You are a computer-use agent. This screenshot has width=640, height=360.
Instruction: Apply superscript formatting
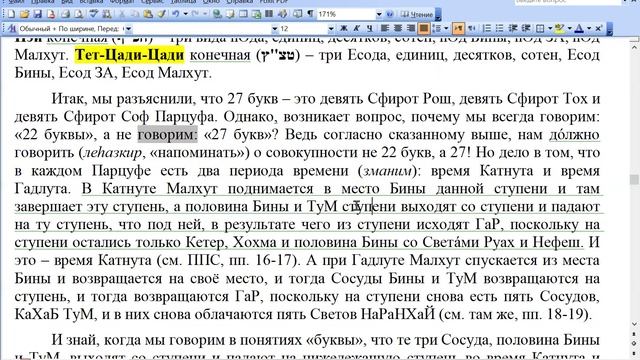coord(598,28)
